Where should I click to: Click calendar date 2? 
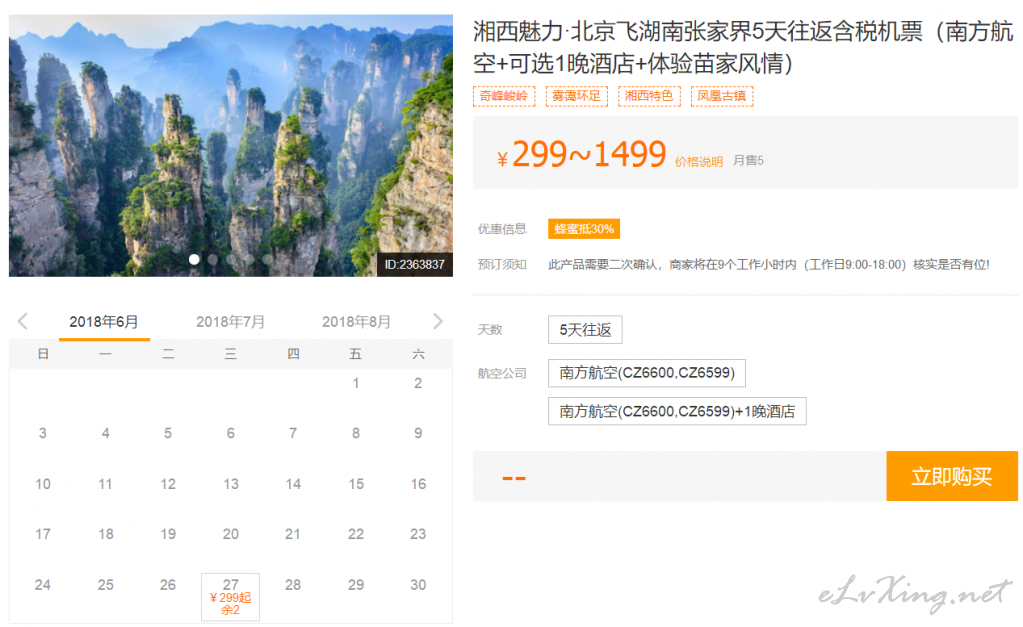pos(418,383)
